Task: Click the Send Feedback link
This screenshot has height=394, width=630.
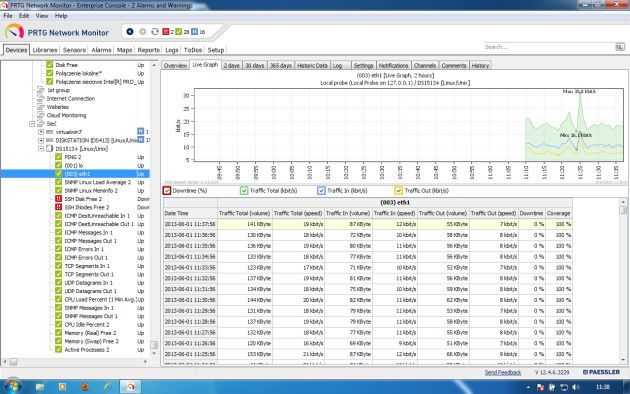Action: tap(503, 372)
